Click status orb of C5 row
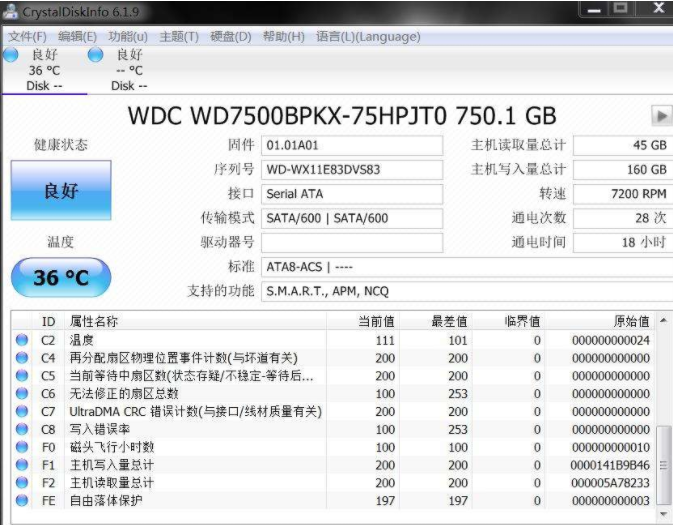Screen dimensions: 673x525 click(x=22, y=376)
